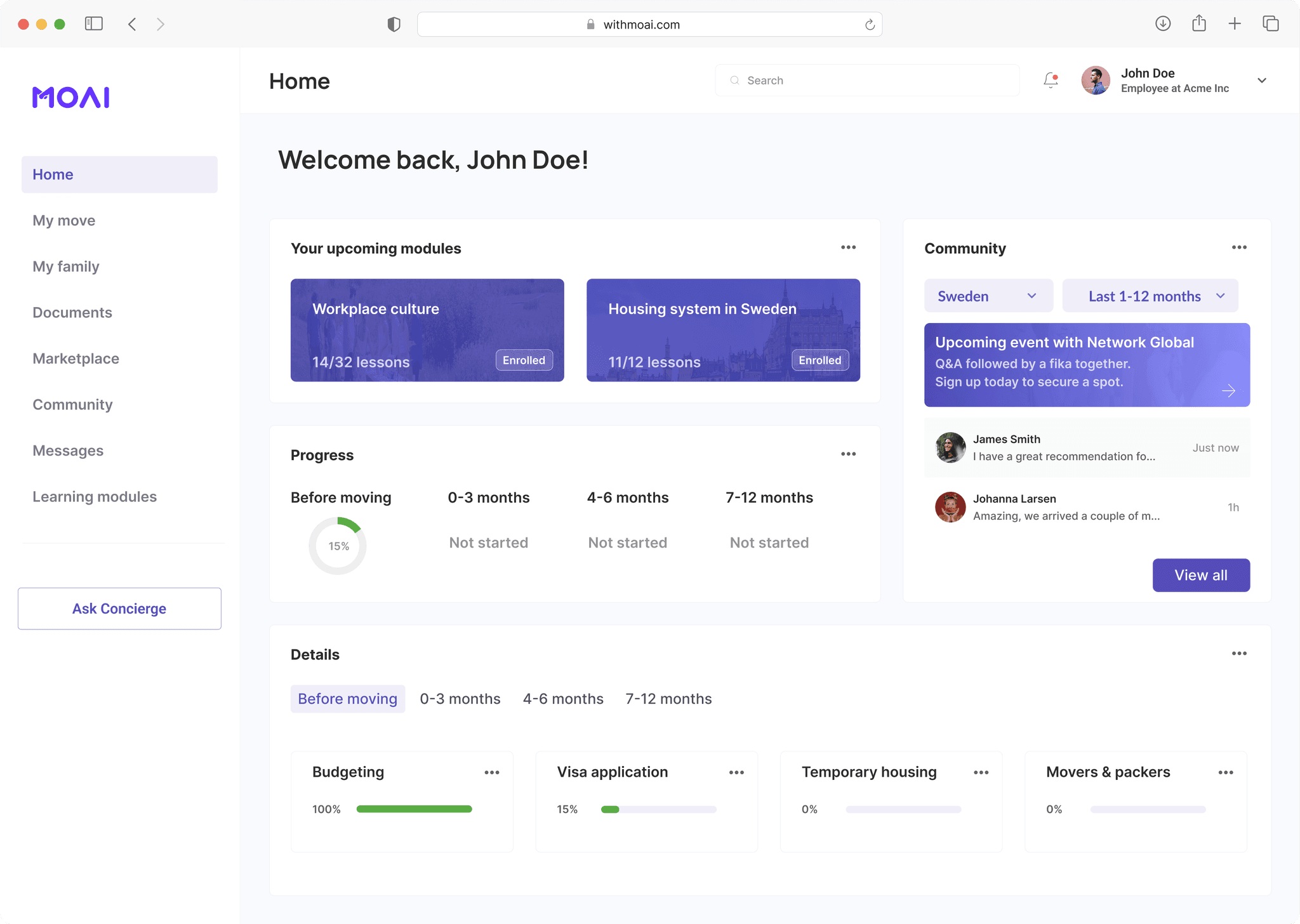Click the notification bell icon
1300x924 pixels.
point(1051,80)
